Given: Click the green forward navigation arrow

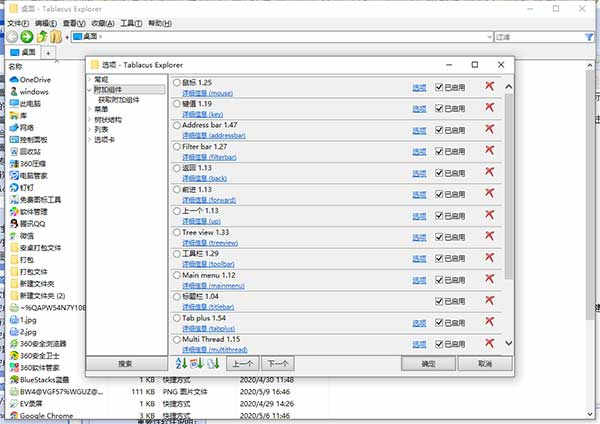Looking at the screenshot, I should (27, 37).
